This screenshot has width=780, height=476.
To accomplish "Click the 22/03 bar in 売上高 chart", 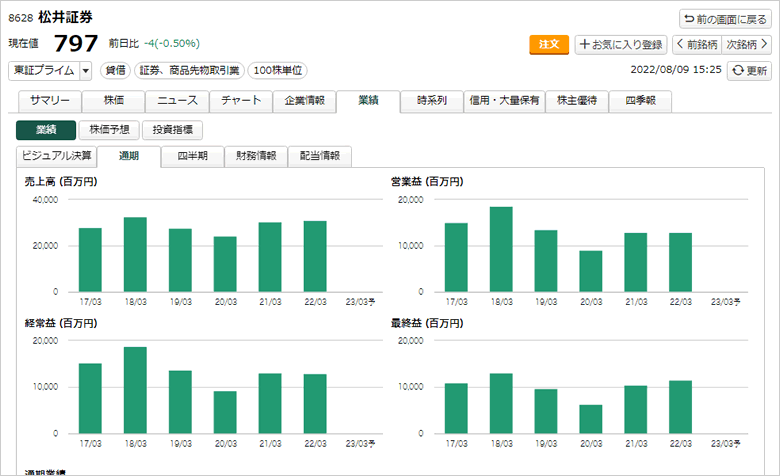I will pos(315,257).
